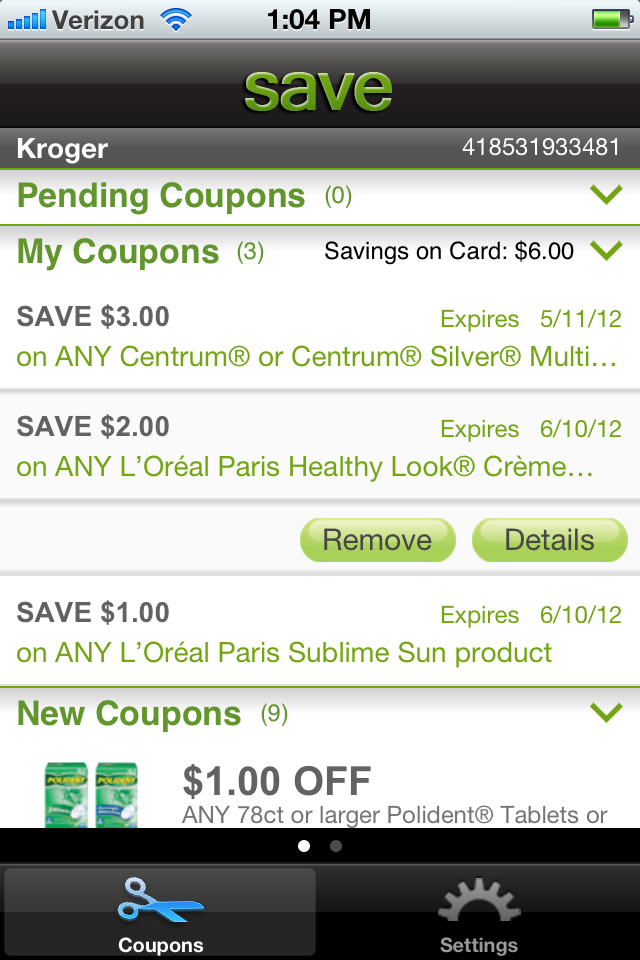
Task: Tap the second page indicator dot
Action: click(336, 846)
